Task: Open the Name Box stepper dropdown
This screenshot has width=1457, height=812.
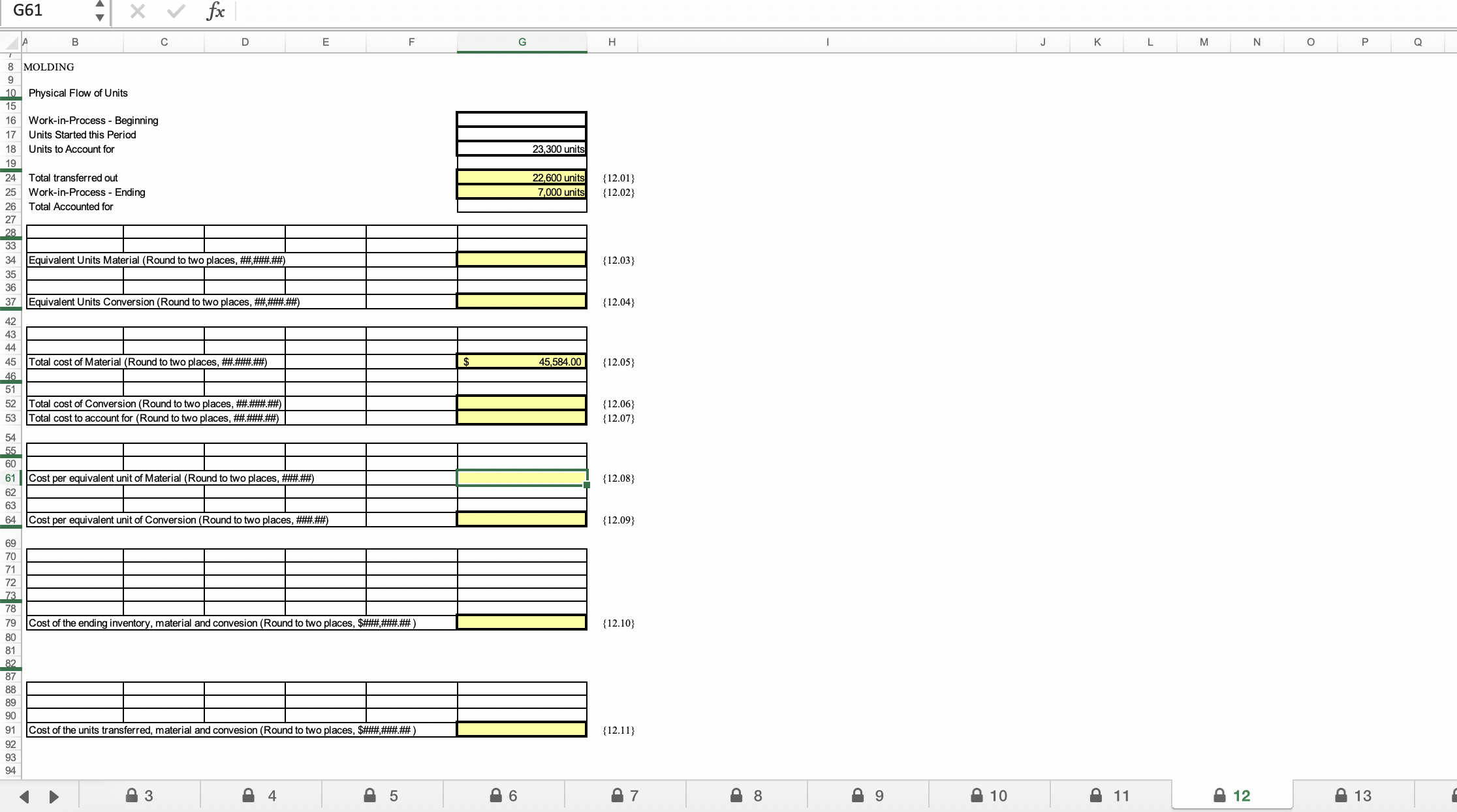Action: pyautogui.click(x=99, y=11)
